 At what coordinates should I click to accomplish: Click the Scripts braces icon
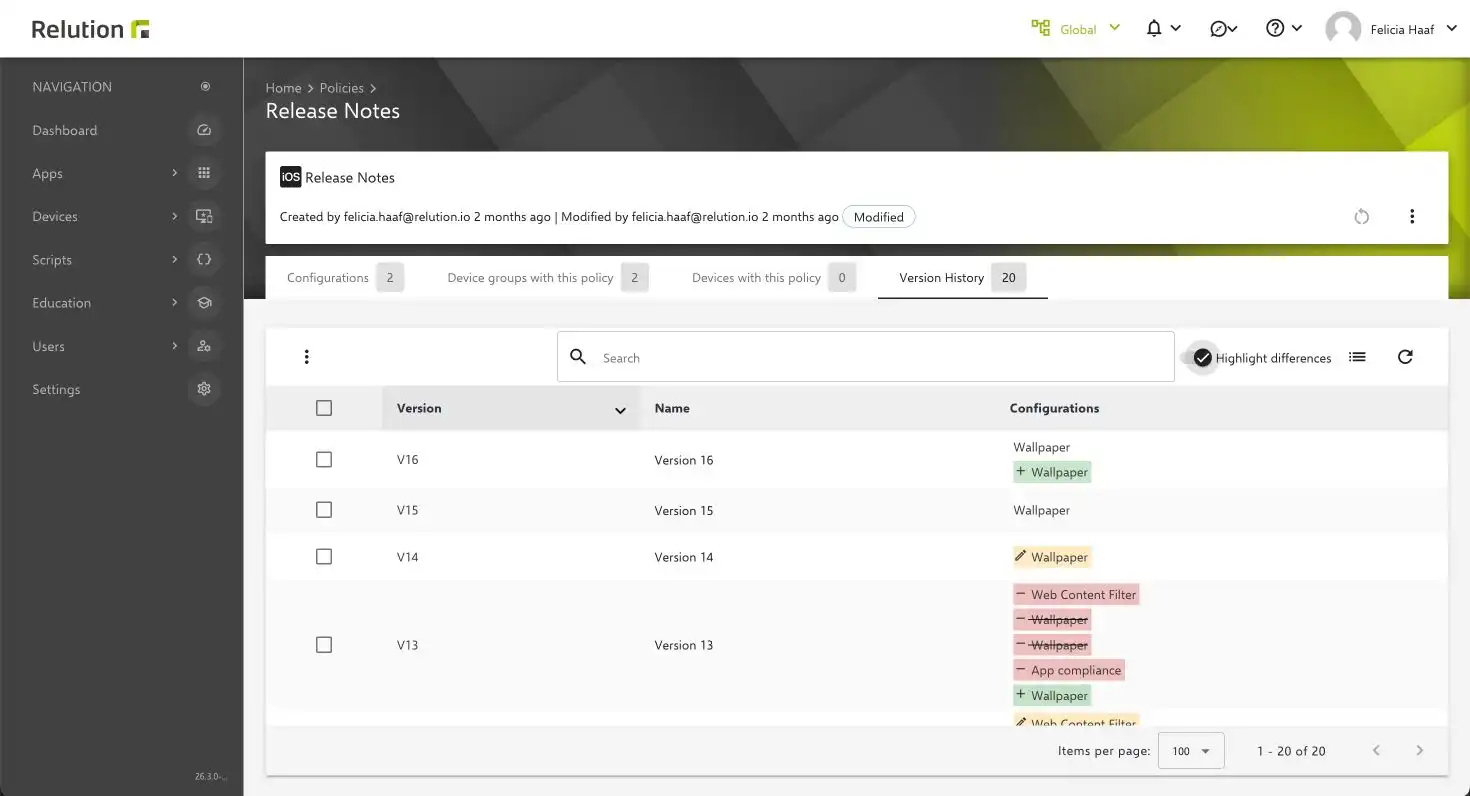(x=204, y=259)
